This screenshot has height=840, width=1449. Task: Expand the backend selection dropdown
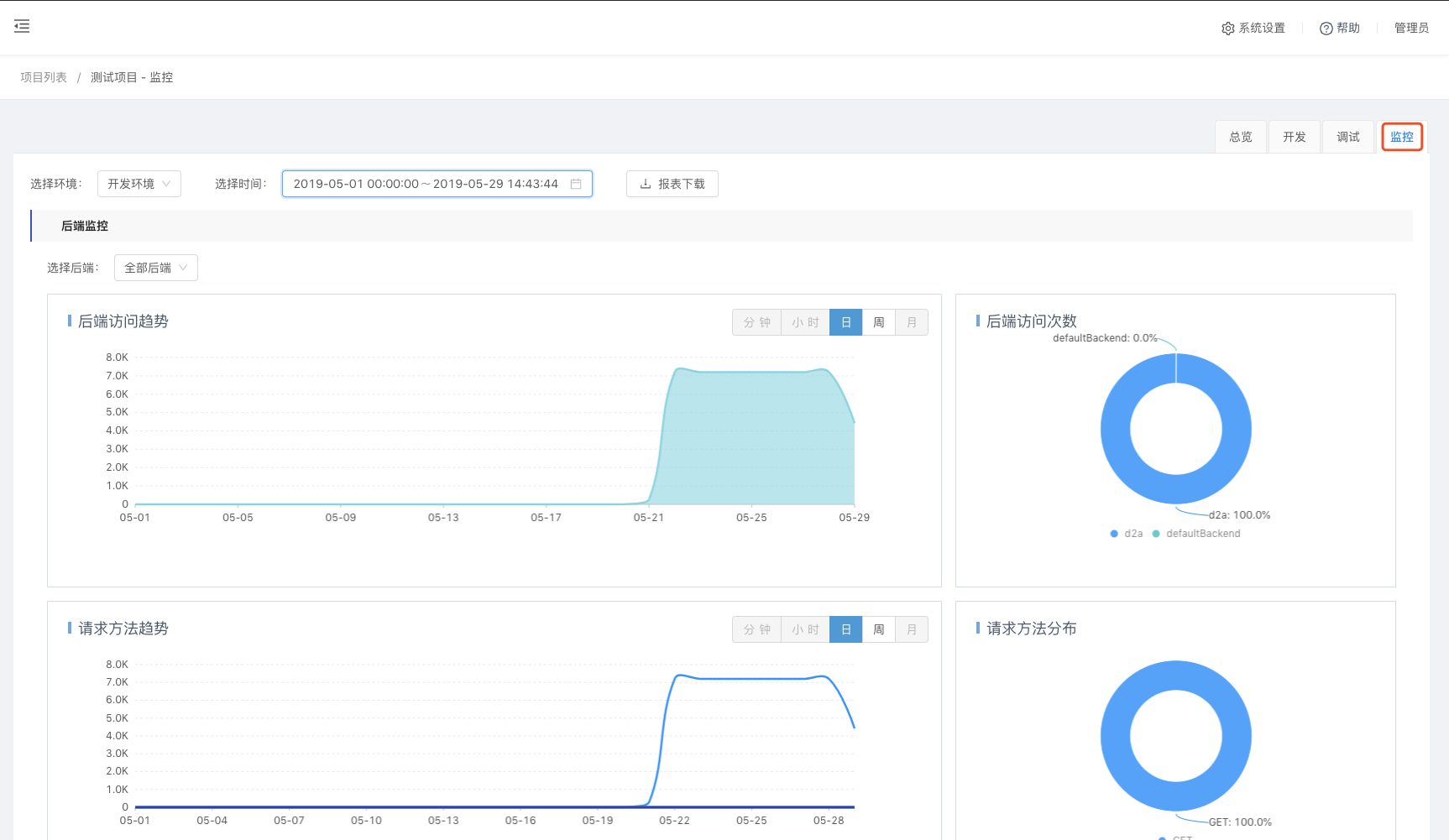click(x=156, y=268)
